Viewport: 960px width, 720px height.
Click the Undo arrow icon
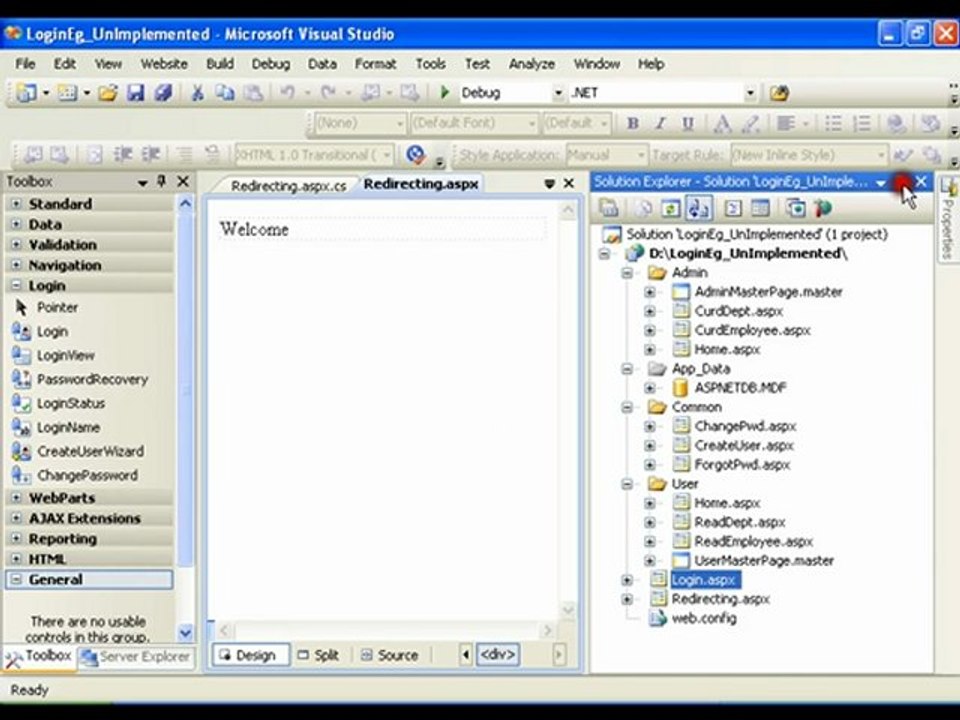(287, 93)
